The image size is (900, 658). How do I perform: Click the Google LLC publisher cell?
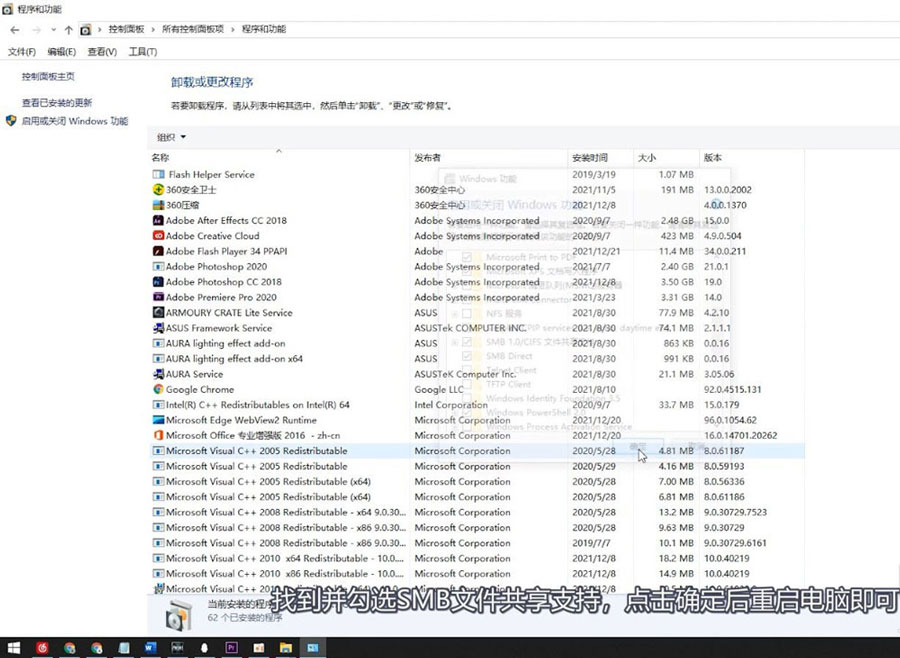[x=439, y=389]
